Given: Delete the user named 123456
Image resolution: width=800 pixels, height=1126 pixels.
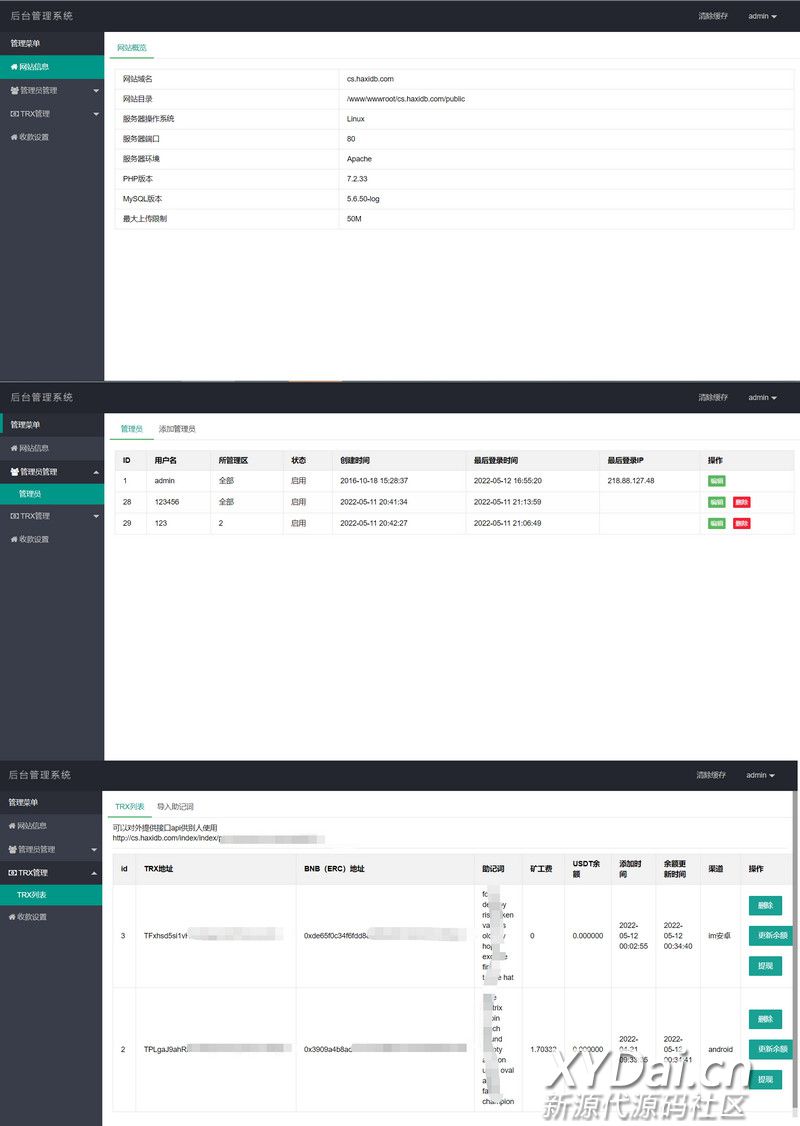Looking at the screenshot, I should coord(741,502).
